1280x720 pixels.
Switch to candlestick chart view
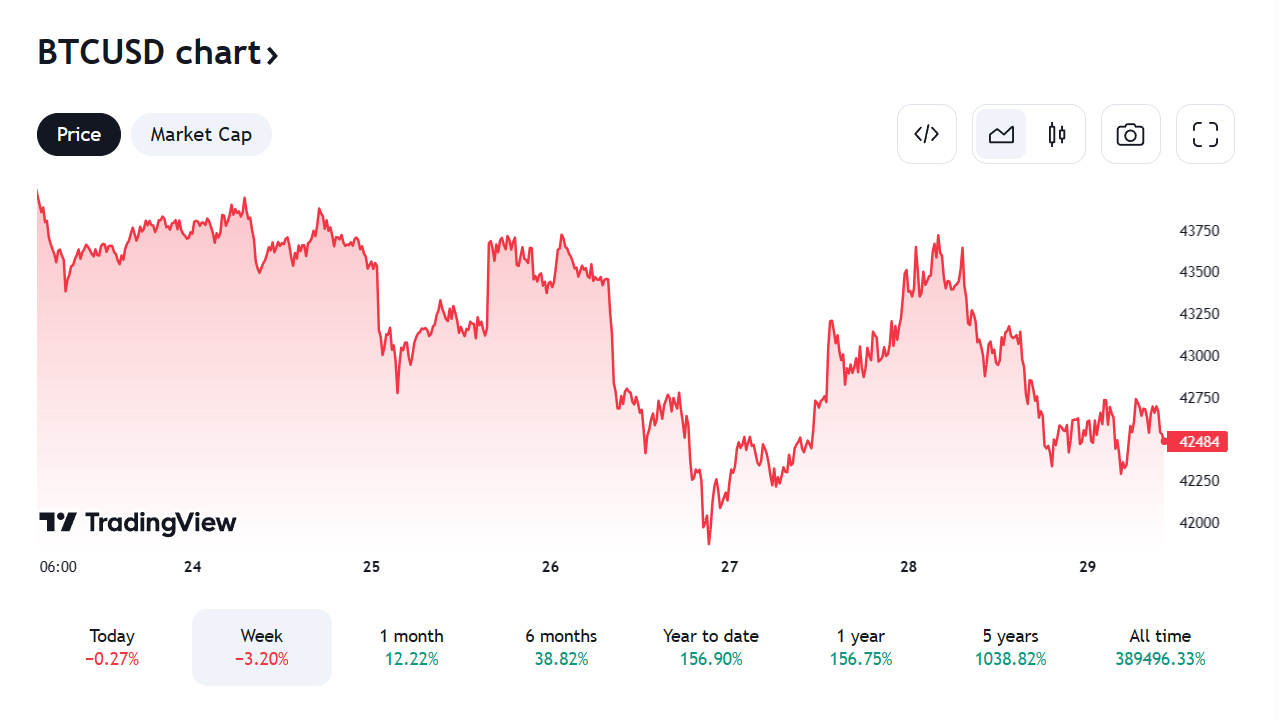[x=1057, y=134]
